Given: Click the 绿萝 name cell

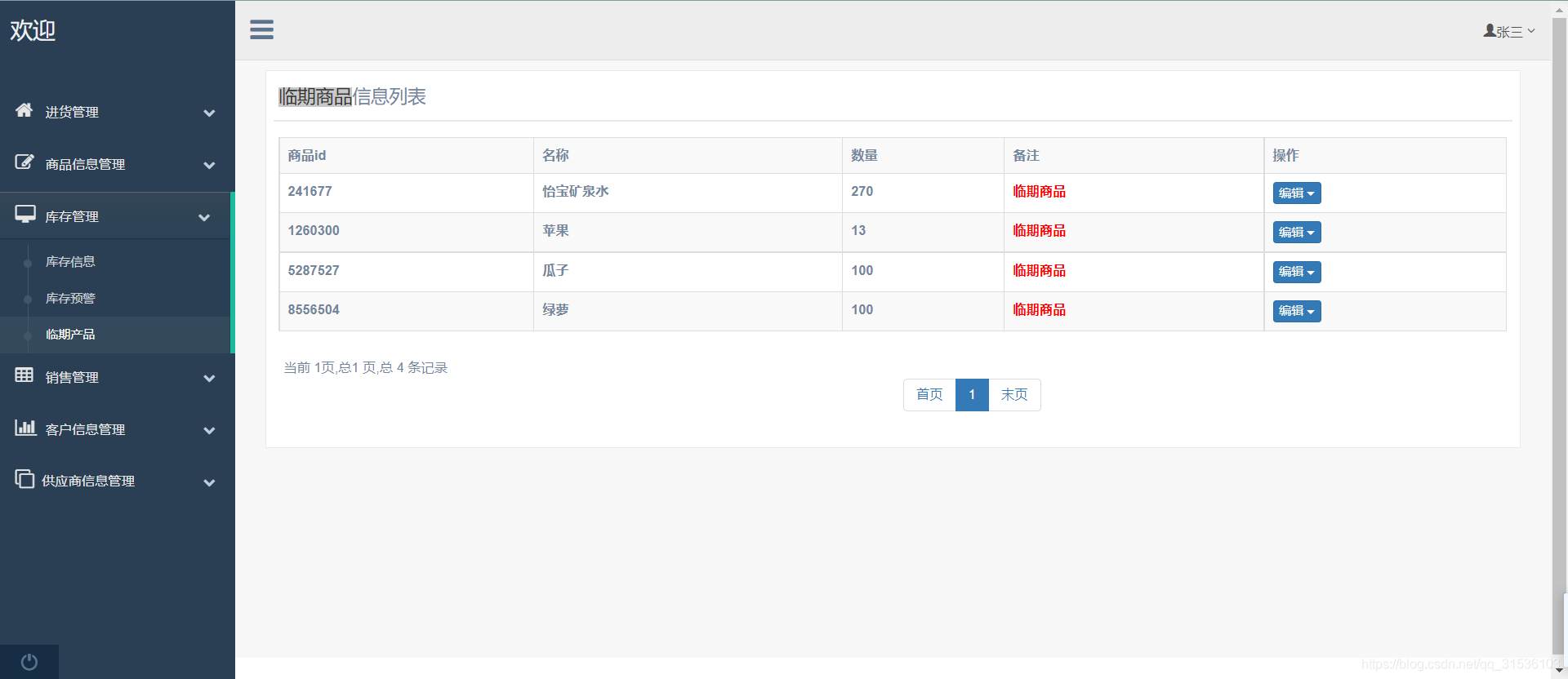Looking at the screenshot, I should 688,311.
